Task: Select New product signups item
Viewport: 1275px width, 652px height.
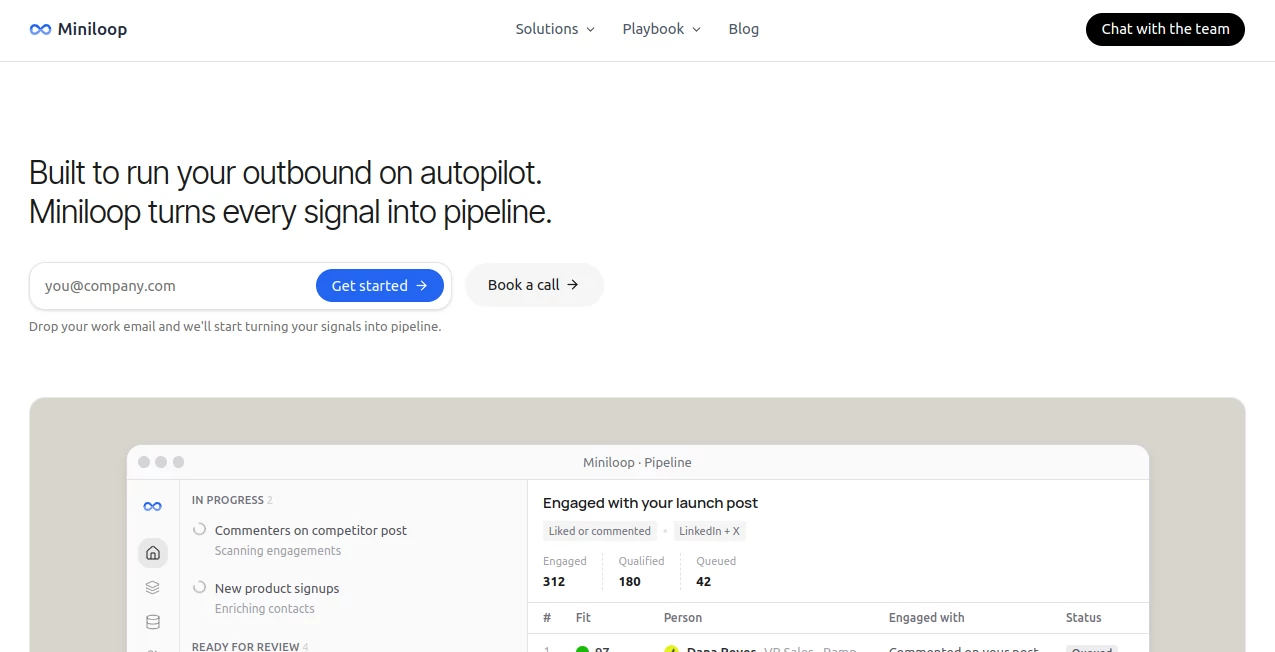Action: [x=277, y=589]
